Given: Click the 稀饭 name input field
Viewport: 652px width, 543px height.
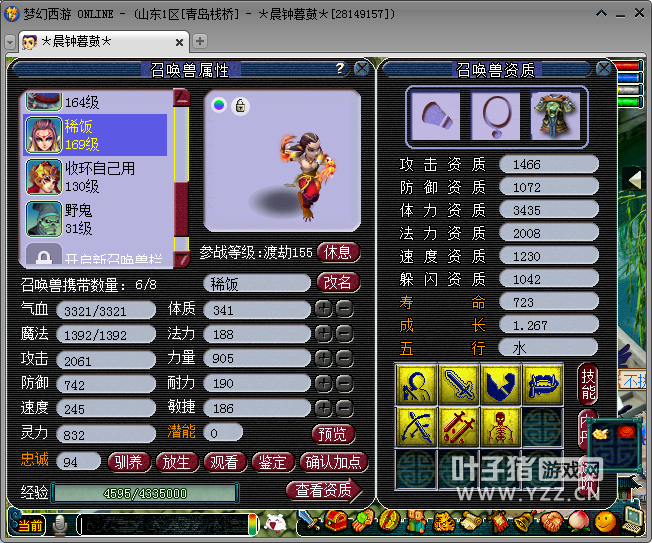Looking at the screenshot, I should coord(257,284).
